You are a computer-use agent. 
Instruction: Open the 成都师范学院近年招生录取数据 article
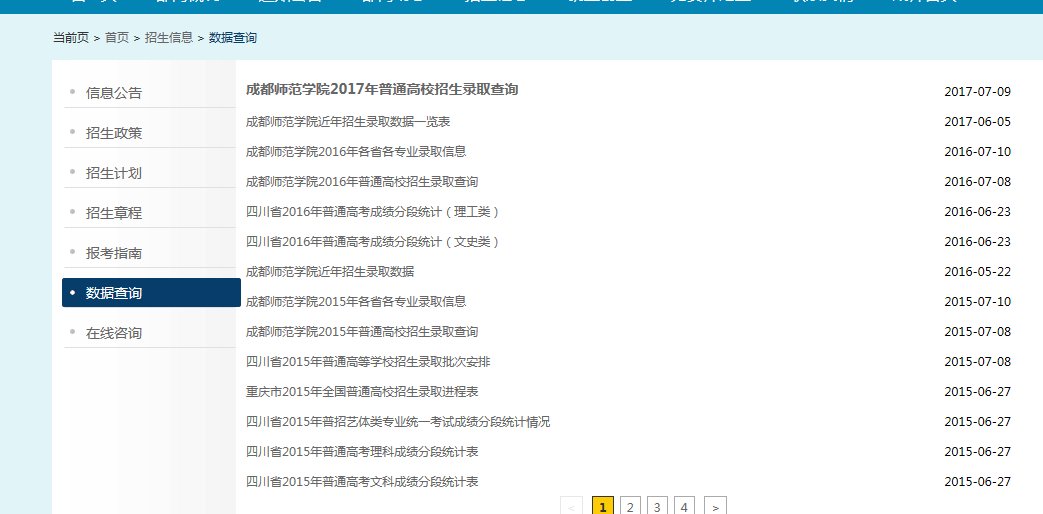pos(330,271)
